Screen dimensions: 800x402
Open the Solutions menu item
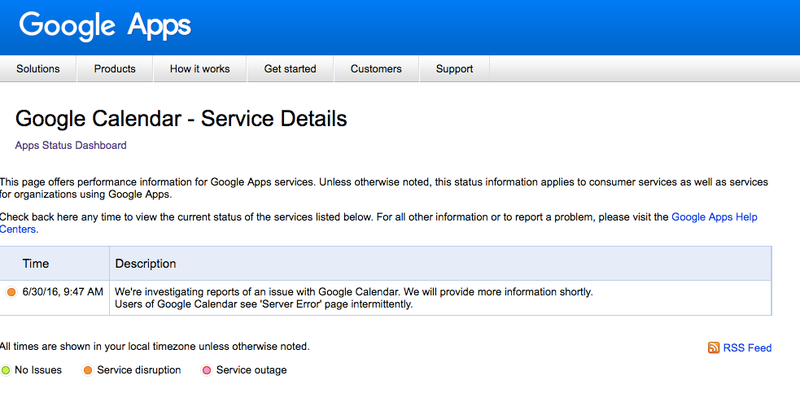pyautogui.click(x=38, y=69)
